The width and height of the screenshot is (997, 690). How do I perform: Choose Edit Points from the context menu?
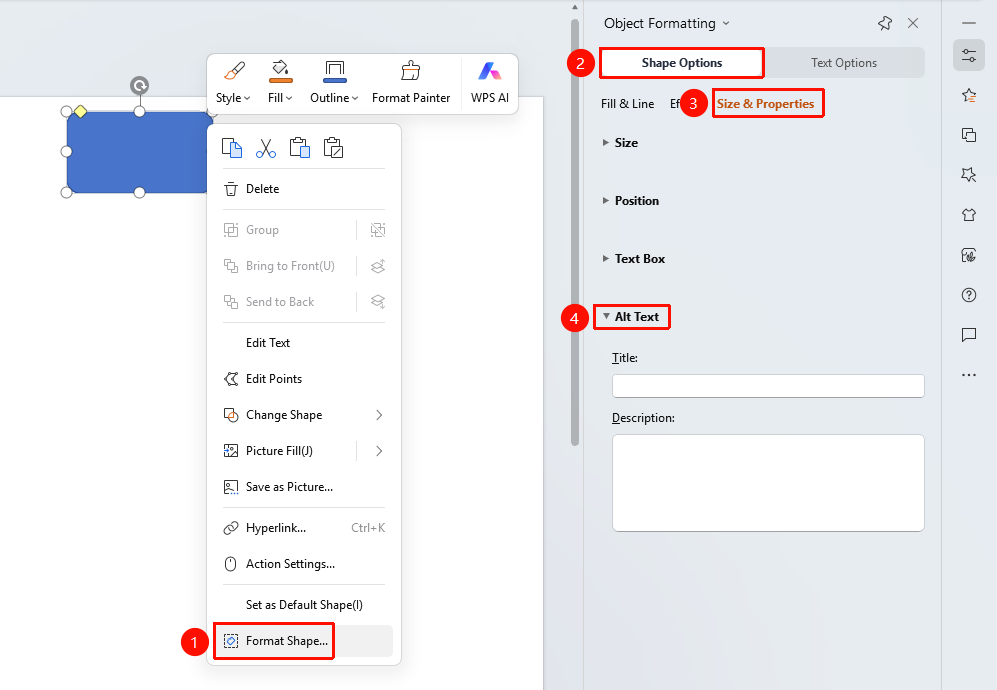(304, 379)
